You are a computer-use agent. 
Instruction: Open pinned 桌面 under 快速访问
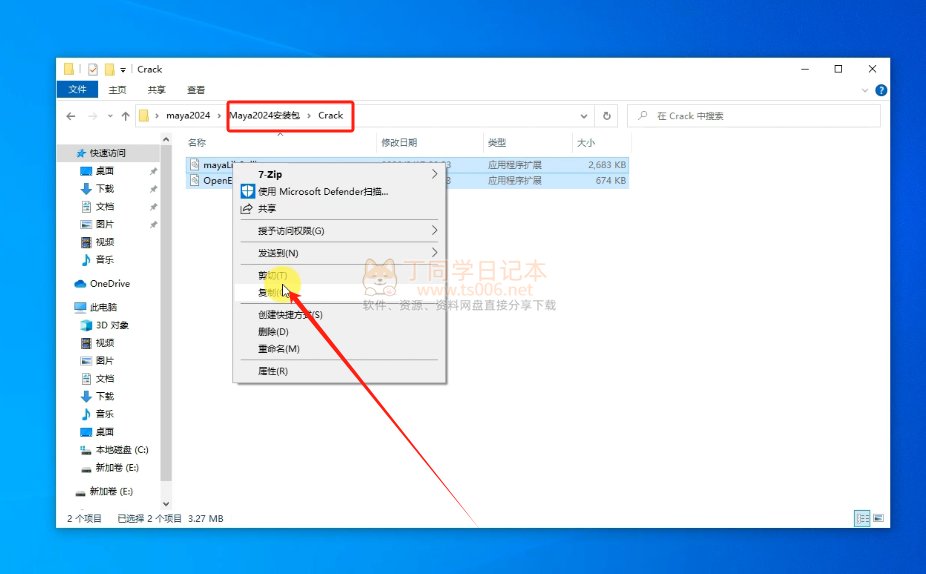[105, 171]
